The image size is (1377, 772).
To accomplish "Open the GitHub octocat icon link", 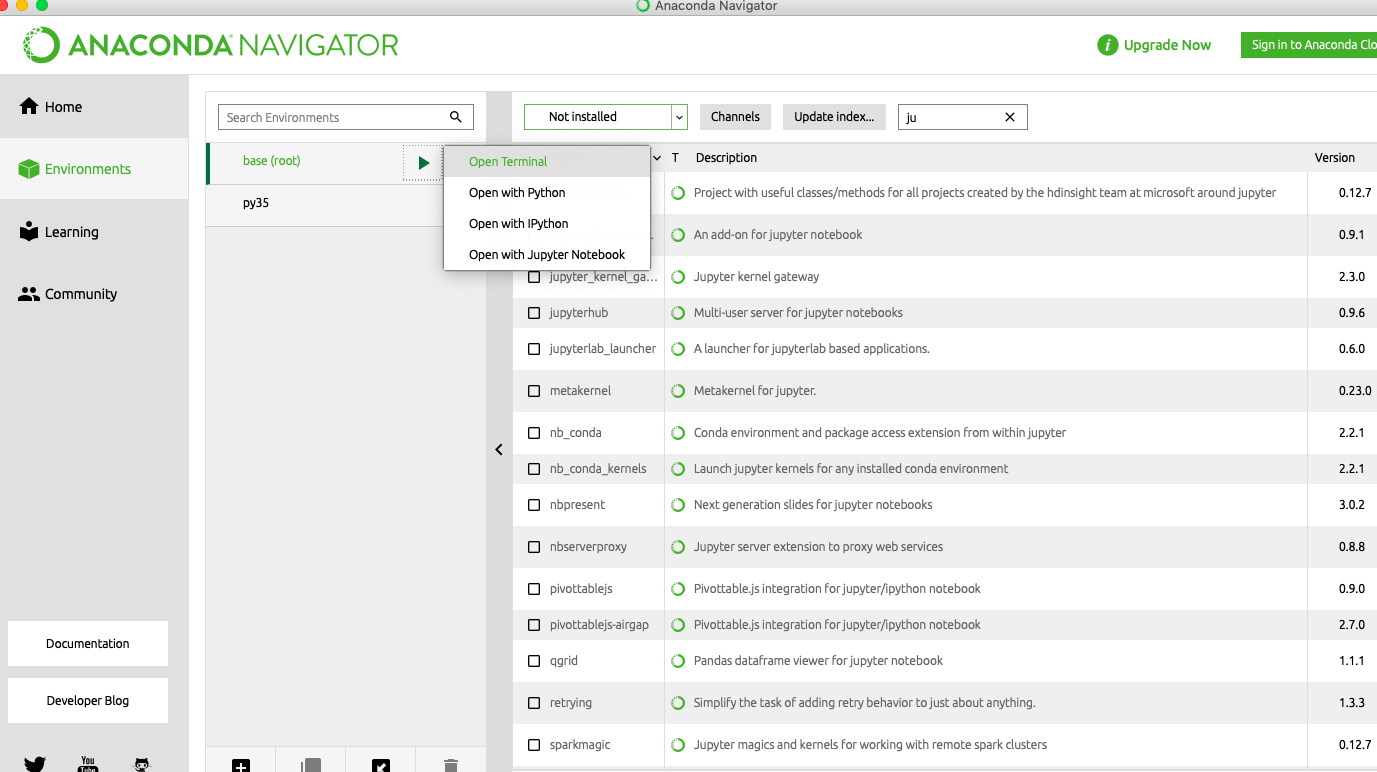I will [142, 765].
